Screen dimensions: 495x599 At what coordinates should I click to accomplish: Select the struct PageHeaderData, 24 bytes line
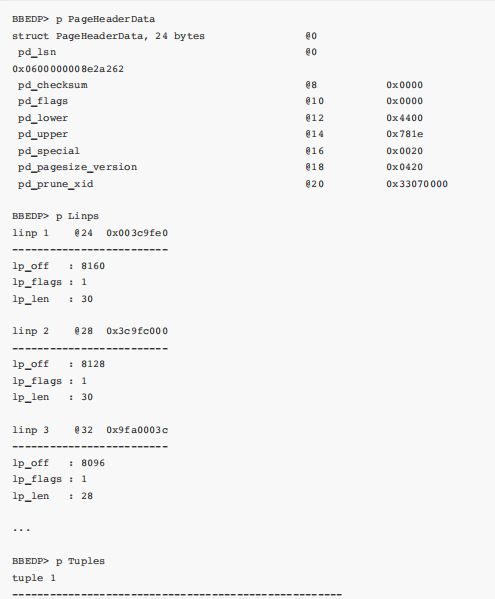tap(108, 36)
